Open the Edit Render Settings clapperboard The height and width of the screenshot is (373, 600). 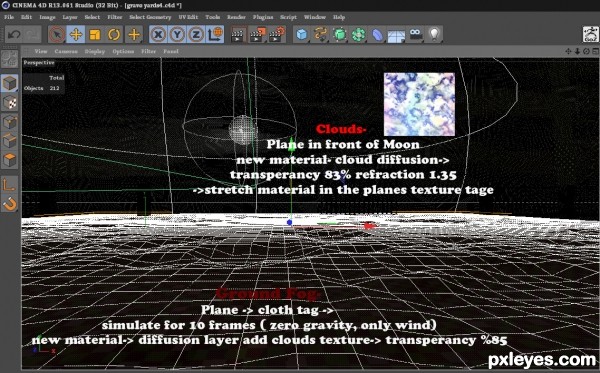(277, 35)
